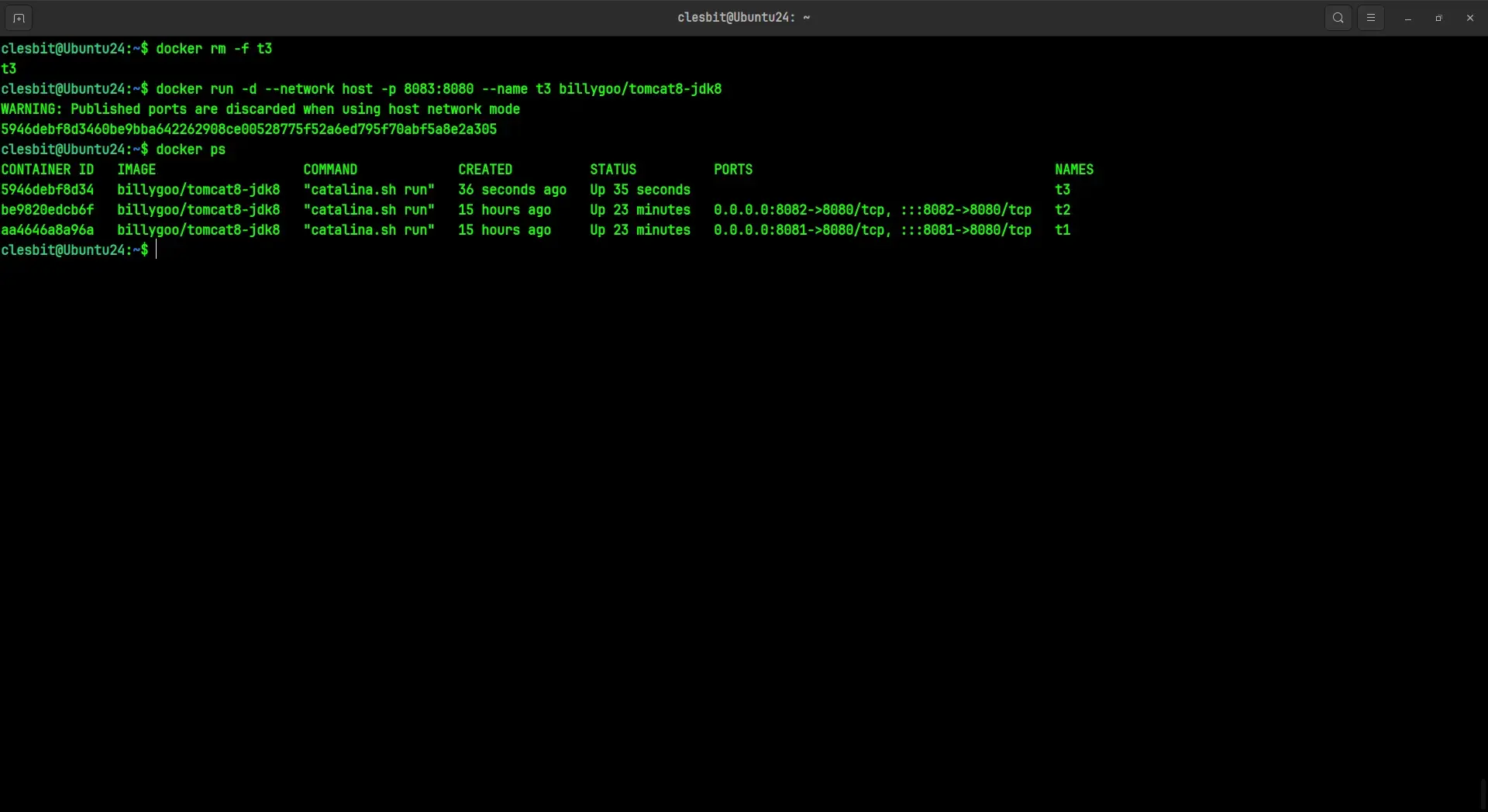The image size is (1488, 812).
Task: Click the STATUS column header
Action: [x=613, y=170]
